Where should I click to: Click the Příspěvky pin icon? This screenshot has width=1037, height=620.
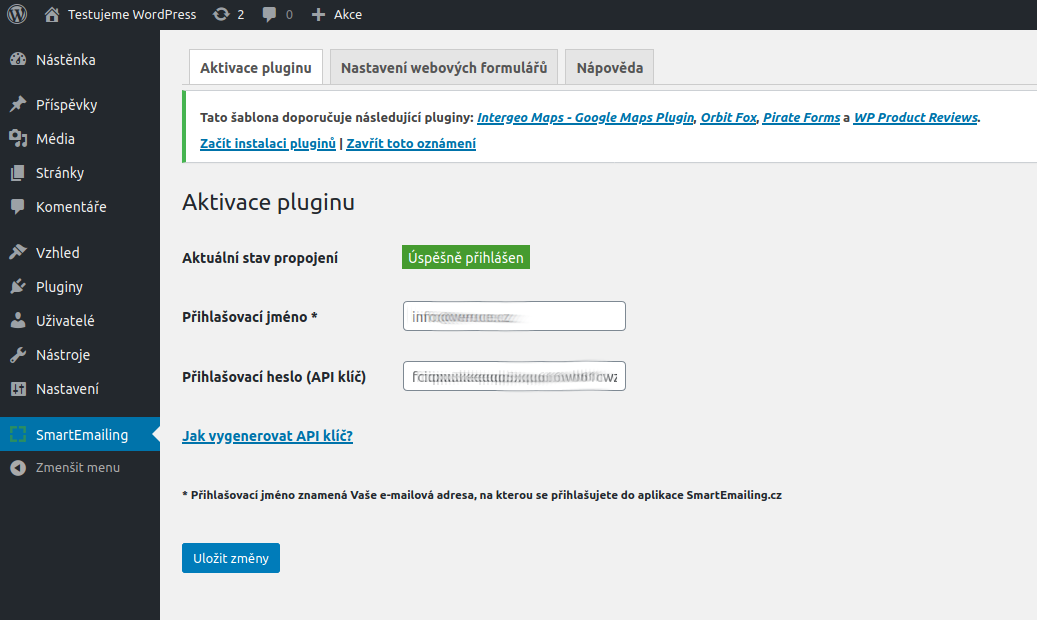(18, 105)
